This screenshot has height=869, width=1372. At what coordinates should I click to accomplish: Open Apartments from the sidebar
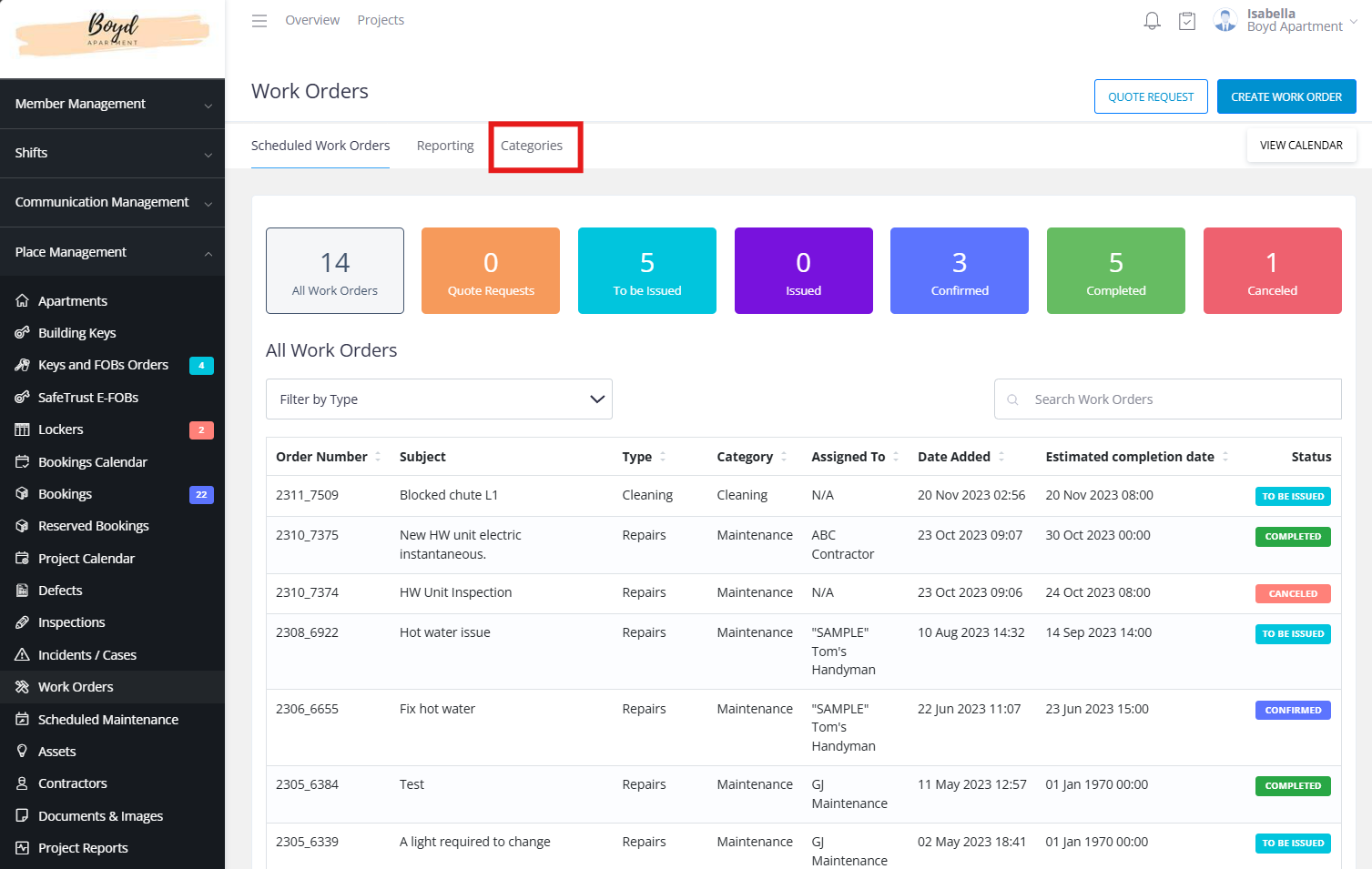pyautogui.click(x=73, y=301)
